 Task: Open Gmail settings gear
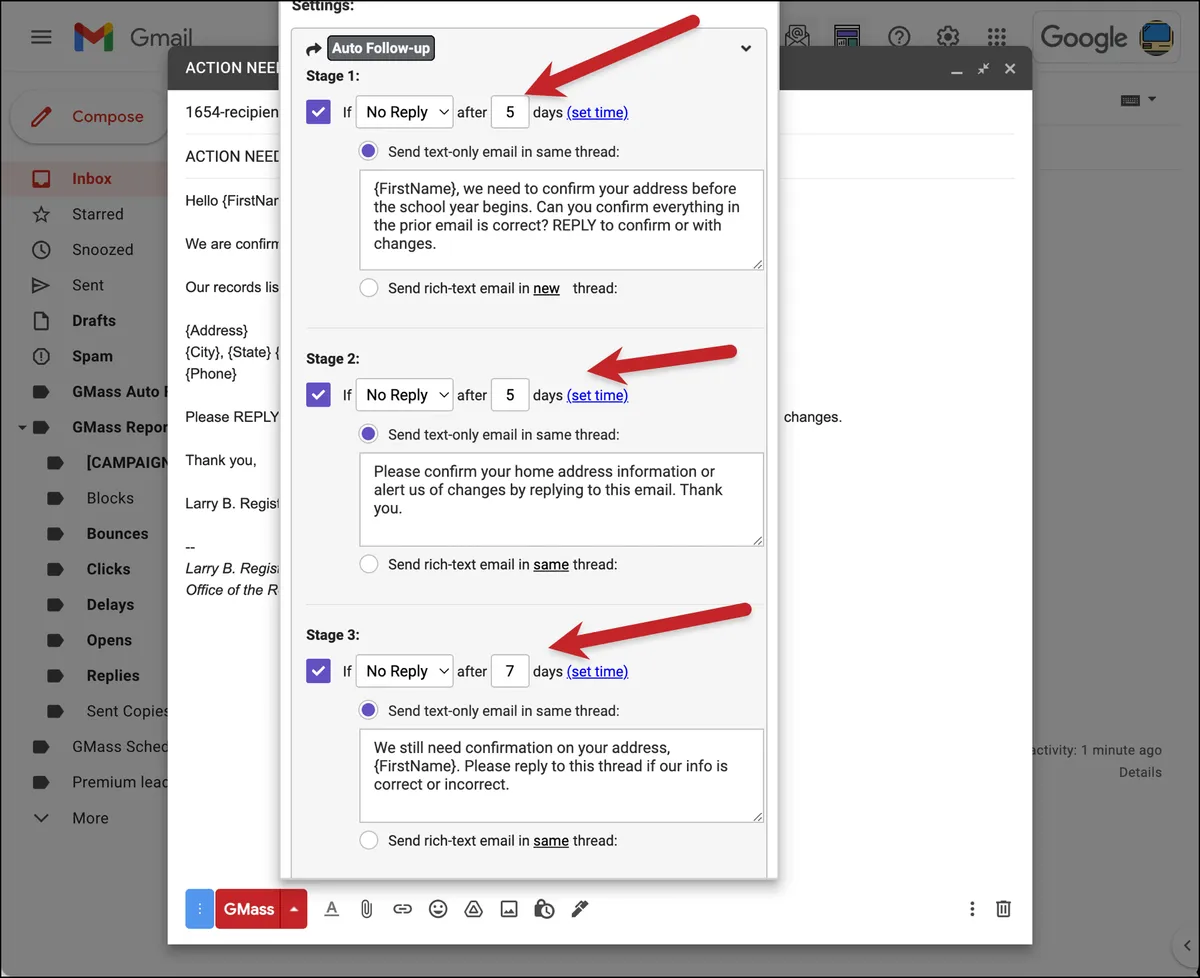pyautogui.click(x=948, y=38)
